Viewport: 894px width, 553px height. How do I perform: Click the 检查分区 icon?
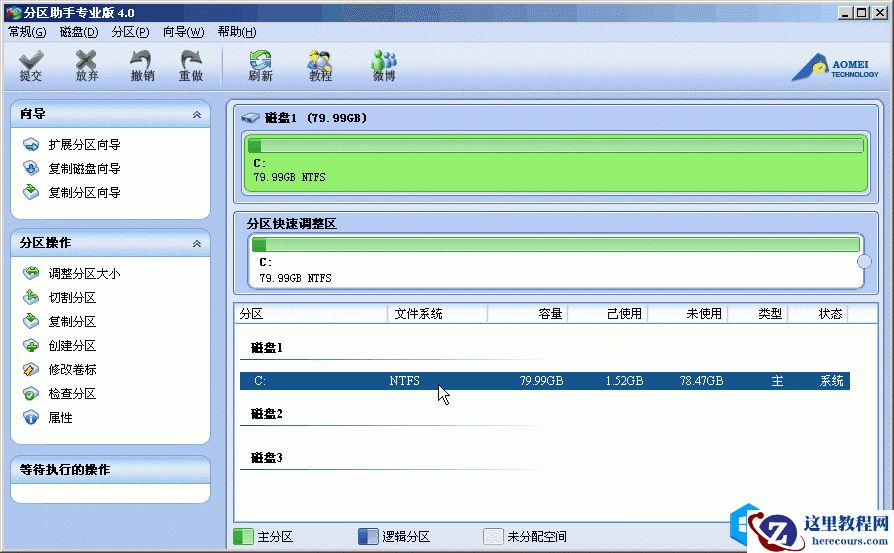coord(31,393)
